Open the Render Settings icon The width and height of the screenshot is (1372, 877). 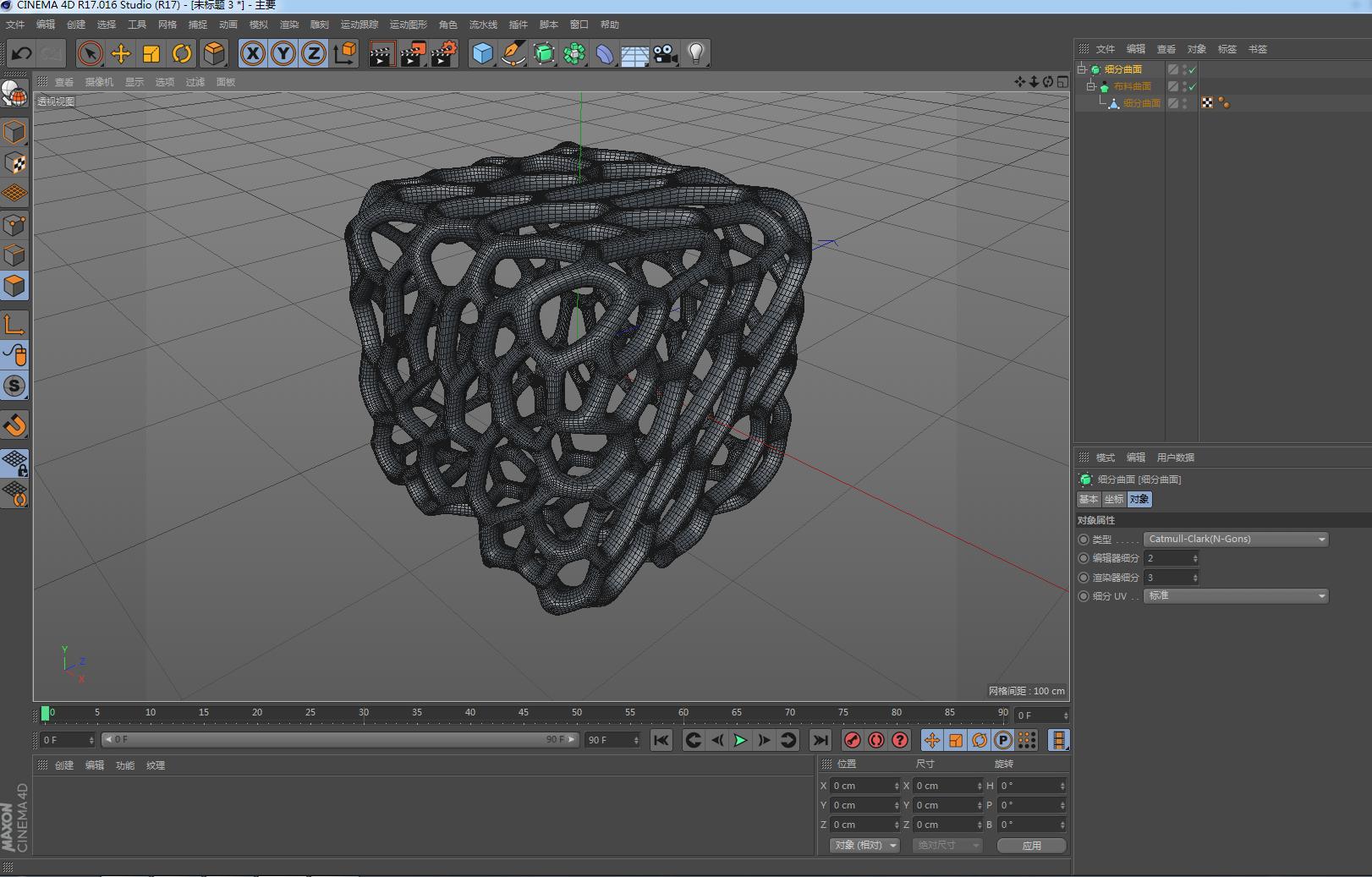442,53
